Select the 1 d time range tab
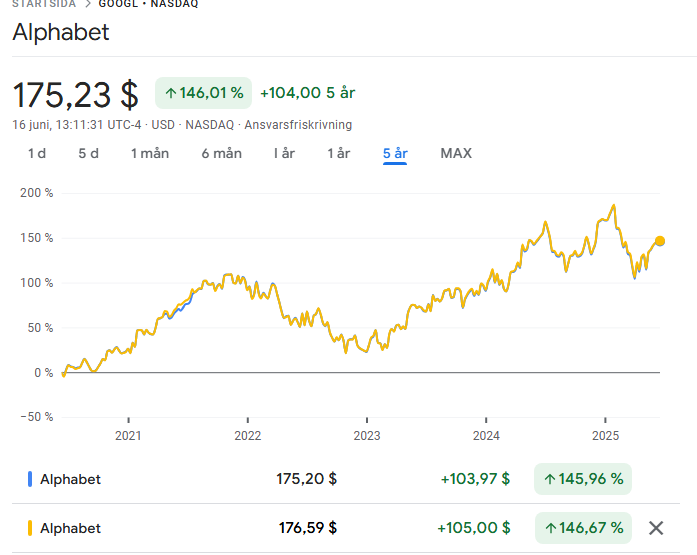 [36, 153]
